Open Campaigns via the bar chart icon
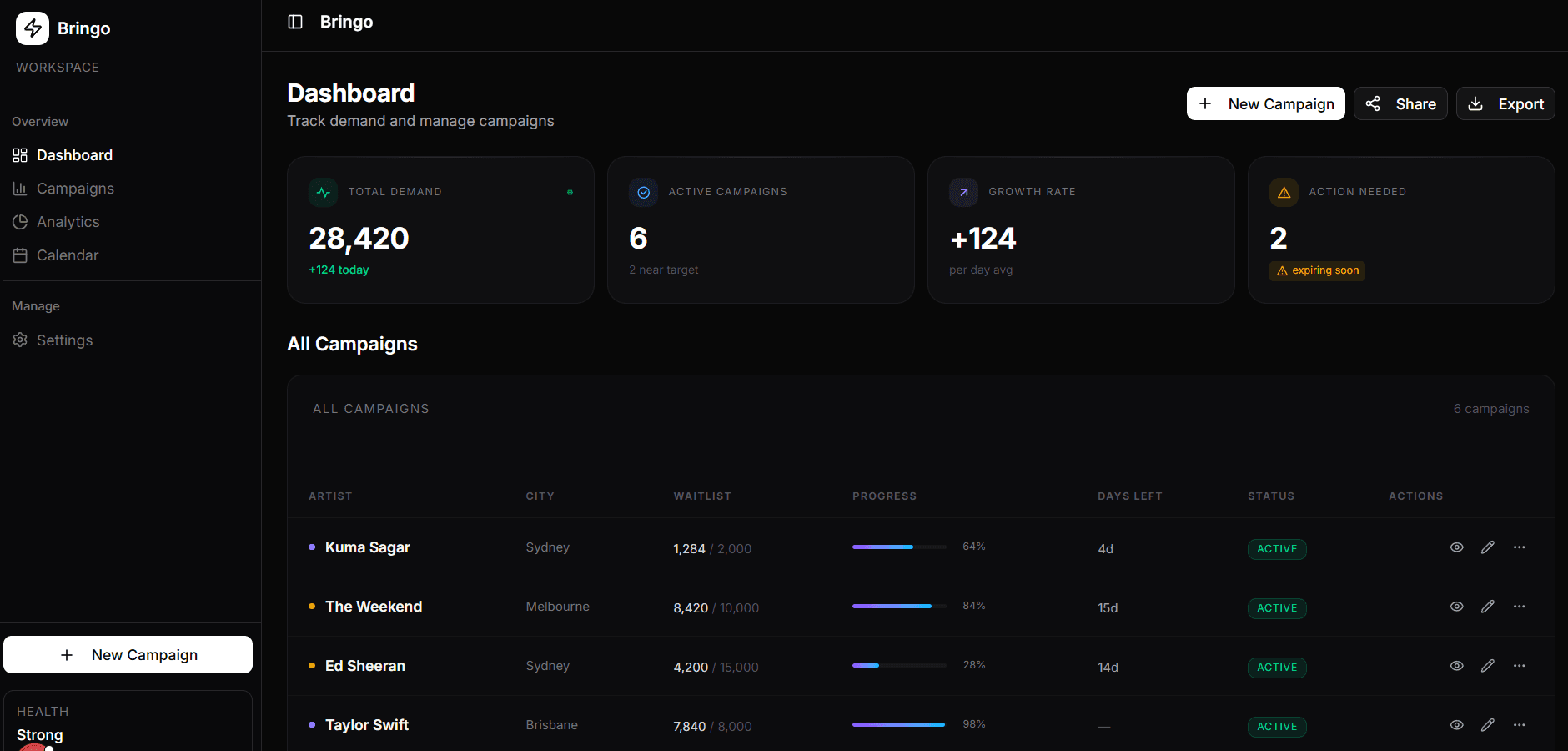 (20, 189)
